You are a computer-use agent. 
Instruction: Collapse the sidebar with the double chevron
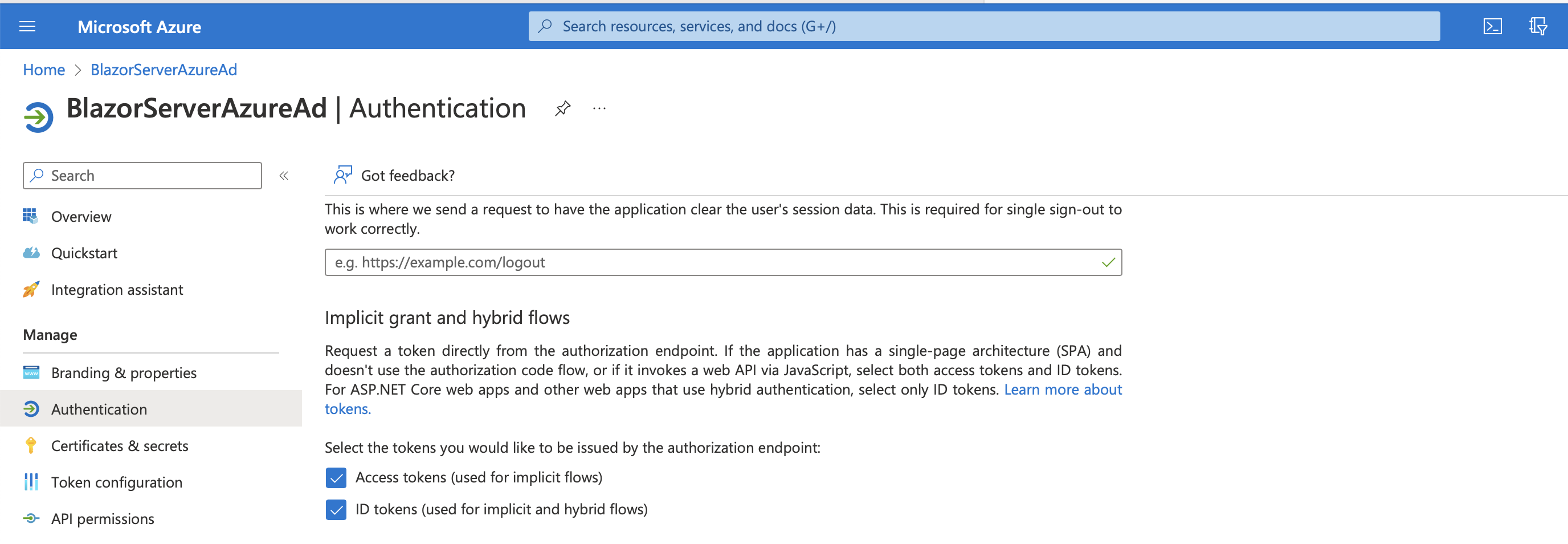tap(284, 176)
